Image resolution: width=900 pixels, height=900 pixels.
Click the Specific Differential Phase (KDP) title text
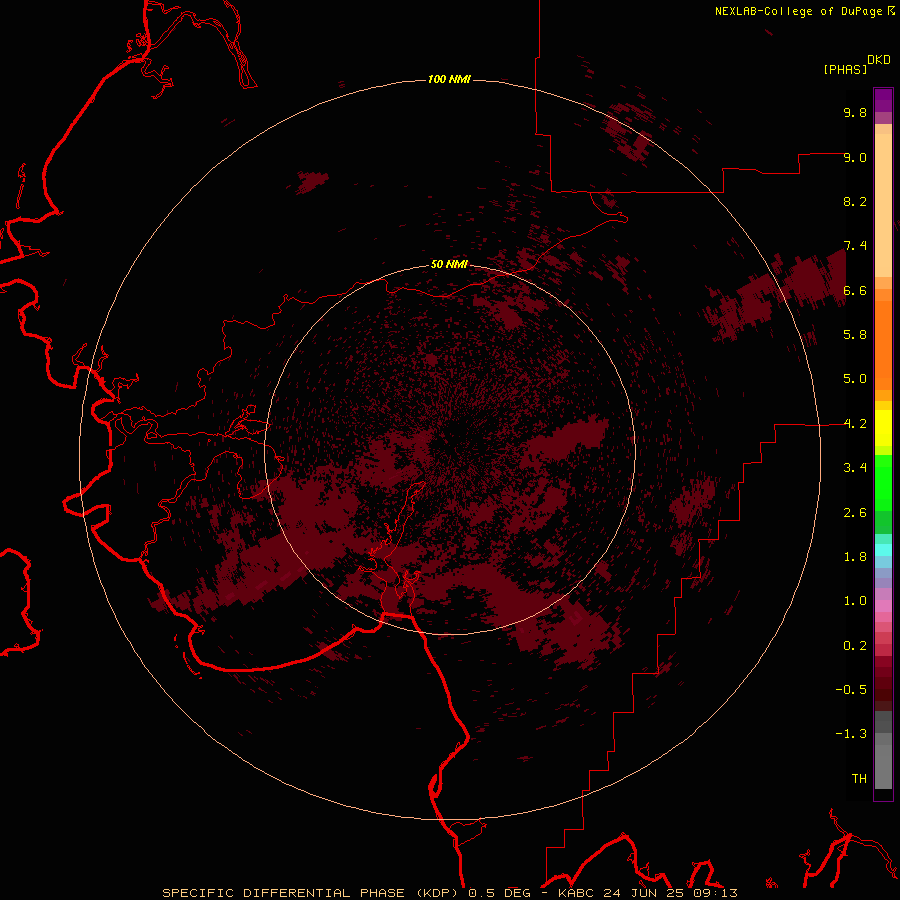[x=312, y=893]
